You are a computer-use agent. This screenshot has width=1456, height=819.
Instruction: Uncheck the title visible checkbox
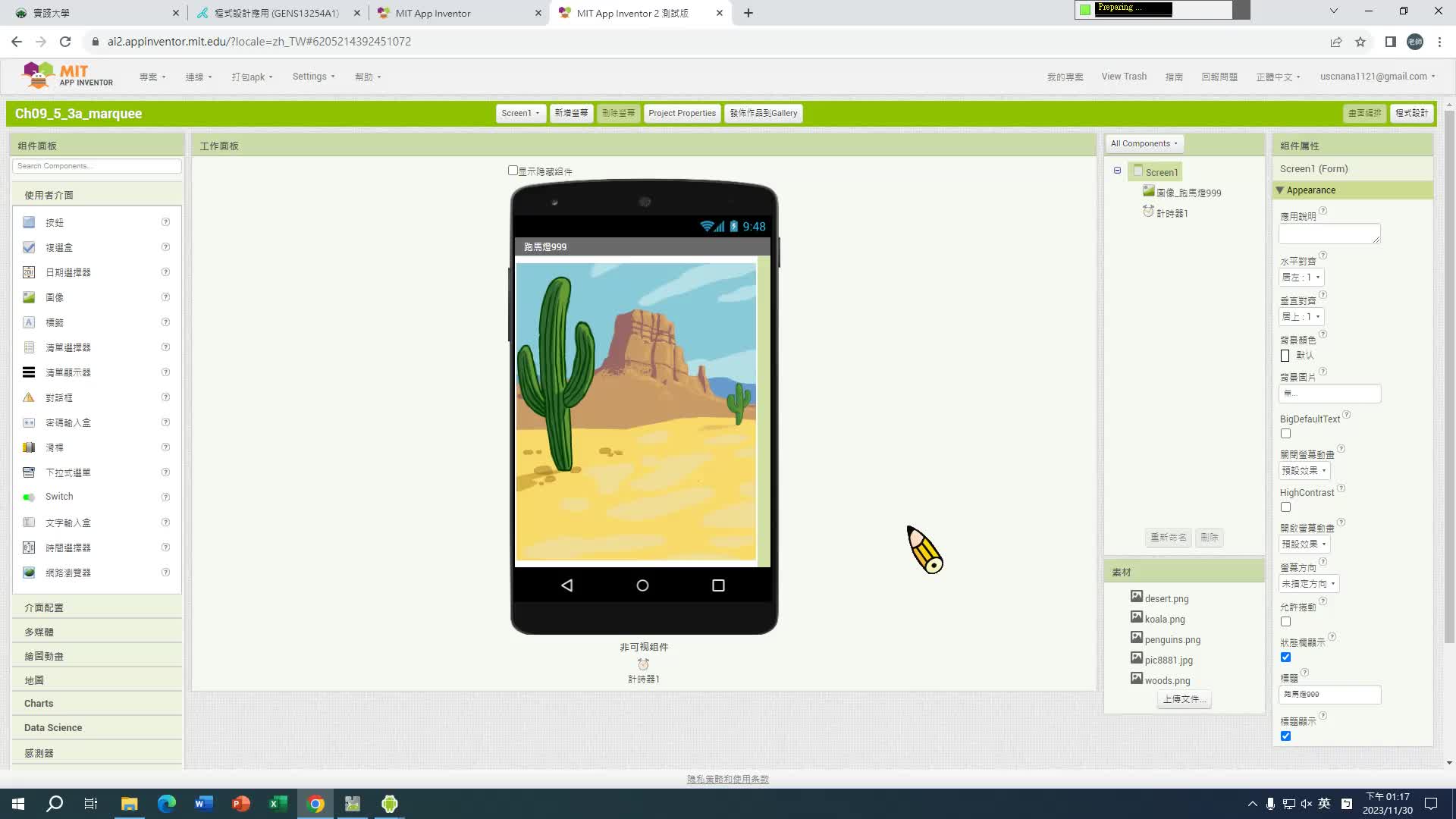(1285, 736)
